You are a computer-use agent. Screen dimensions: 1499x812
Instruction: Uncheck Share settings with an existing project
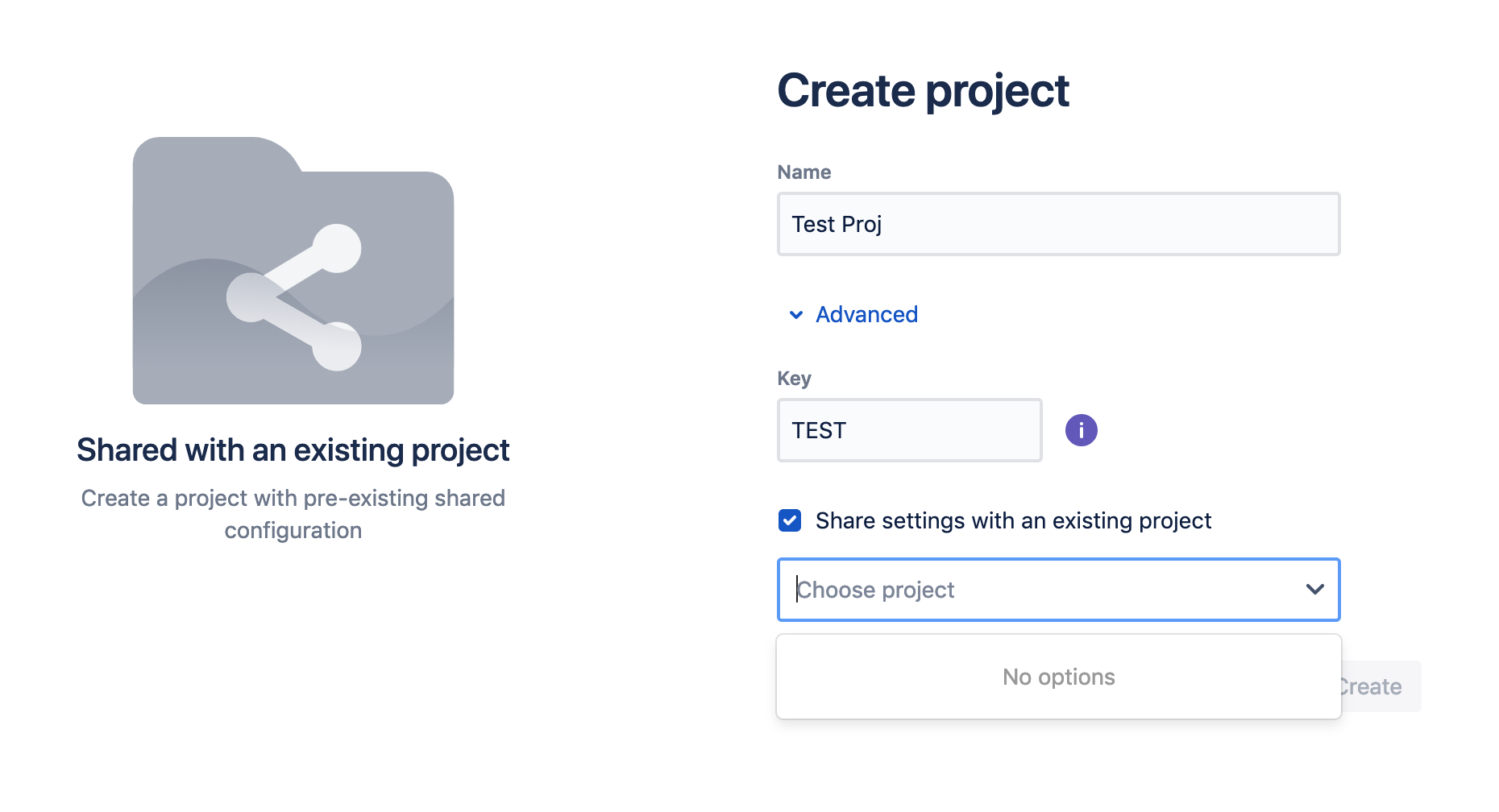click(790, 520)
